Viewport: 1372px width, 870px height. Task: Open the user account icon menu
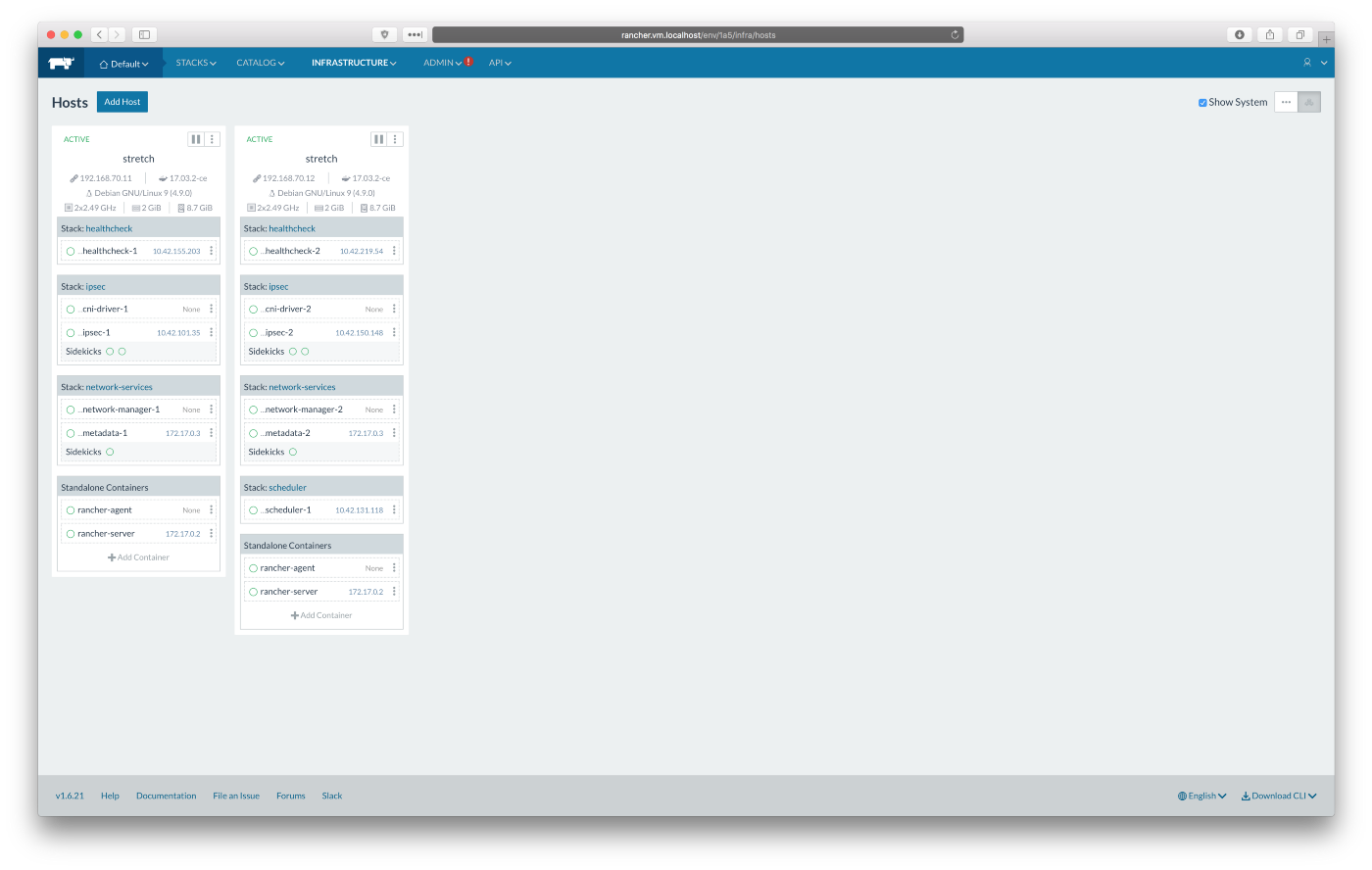[x=1307, y=63]
